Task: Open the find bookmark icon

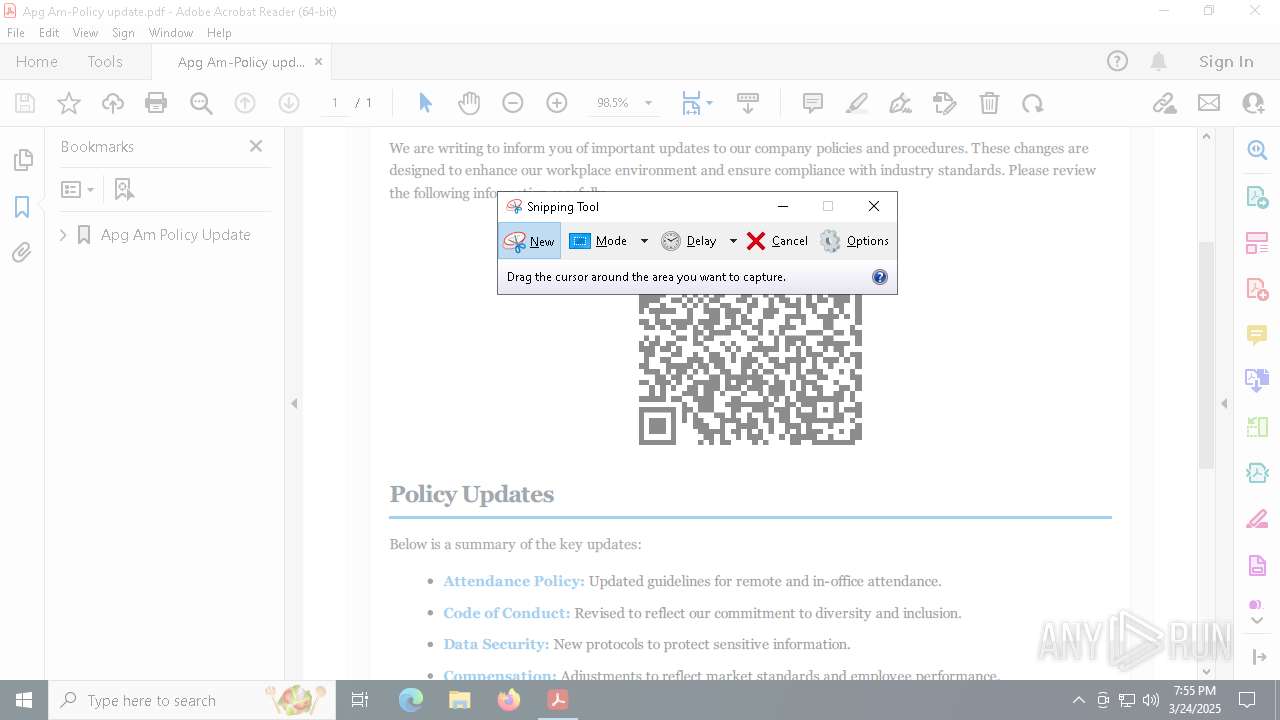Action: [124, 189]
